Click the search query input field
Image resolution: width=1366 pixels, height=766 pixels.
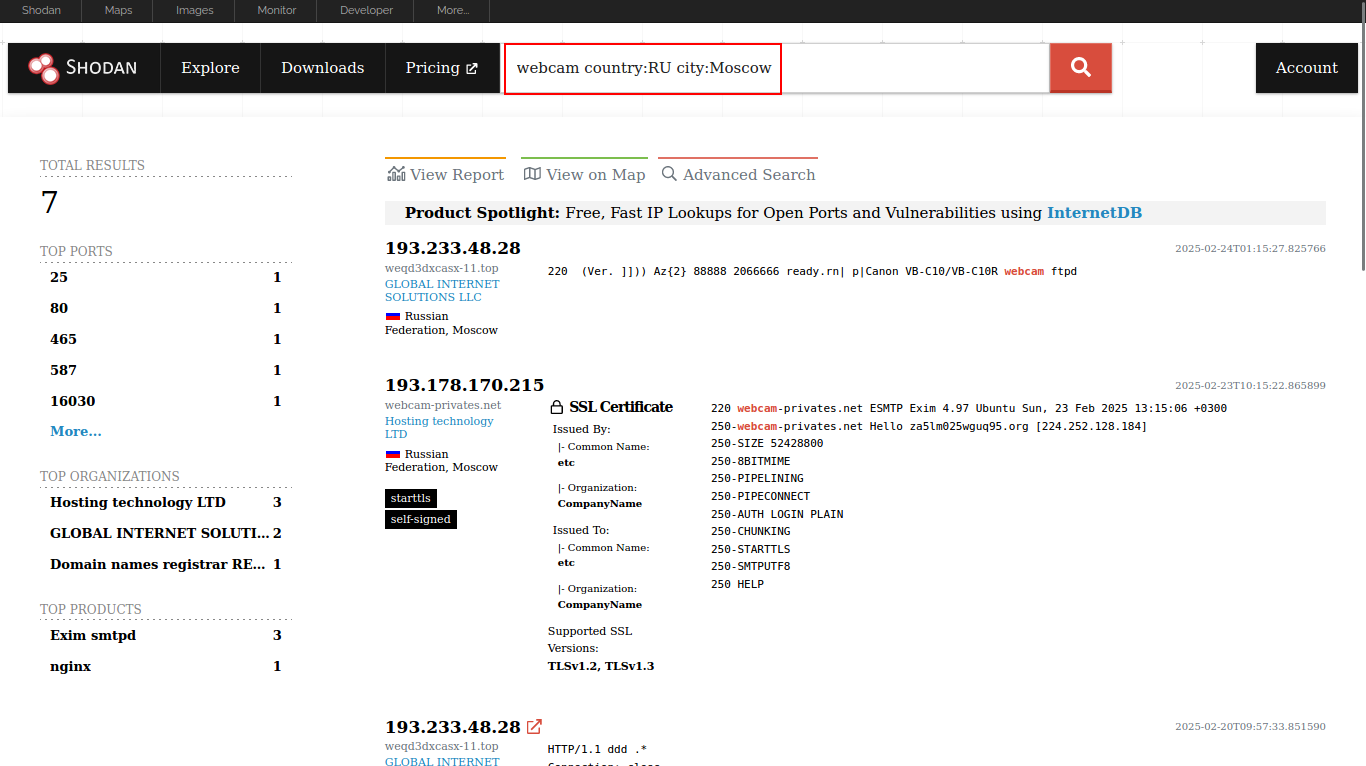[x=777, y=68]
